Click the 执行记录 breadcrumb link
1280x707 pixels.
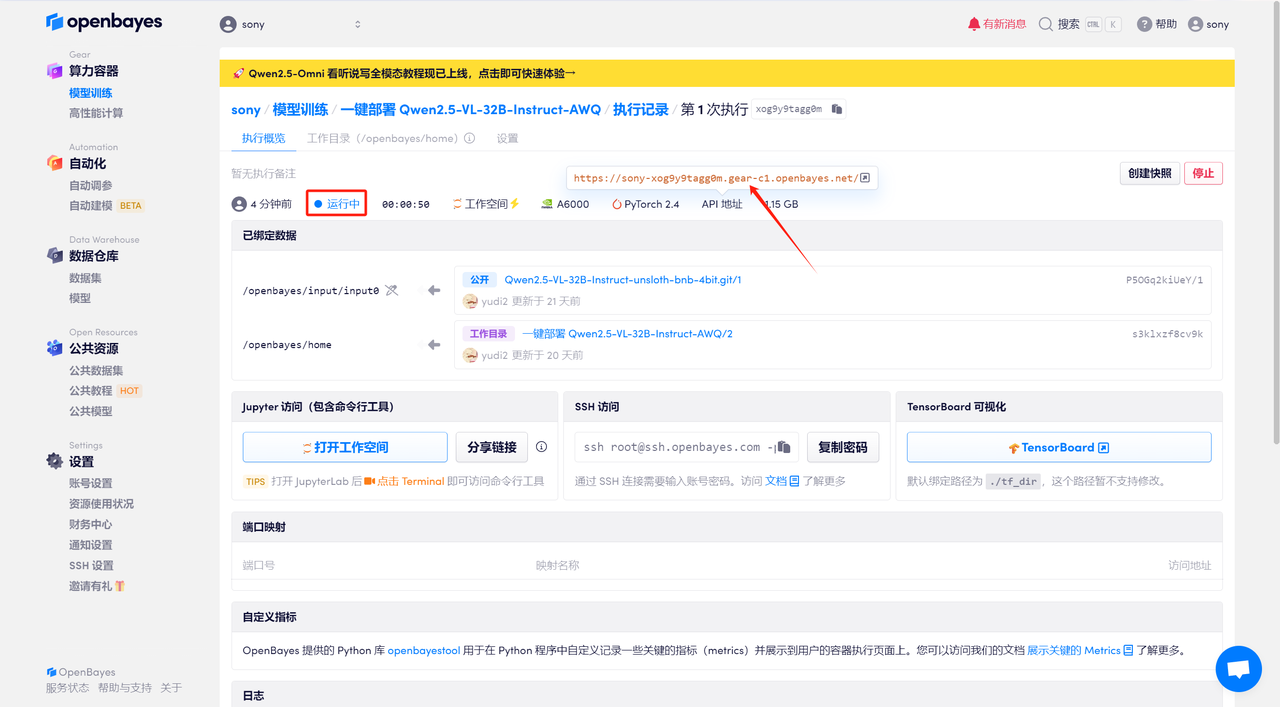(641, 110)
